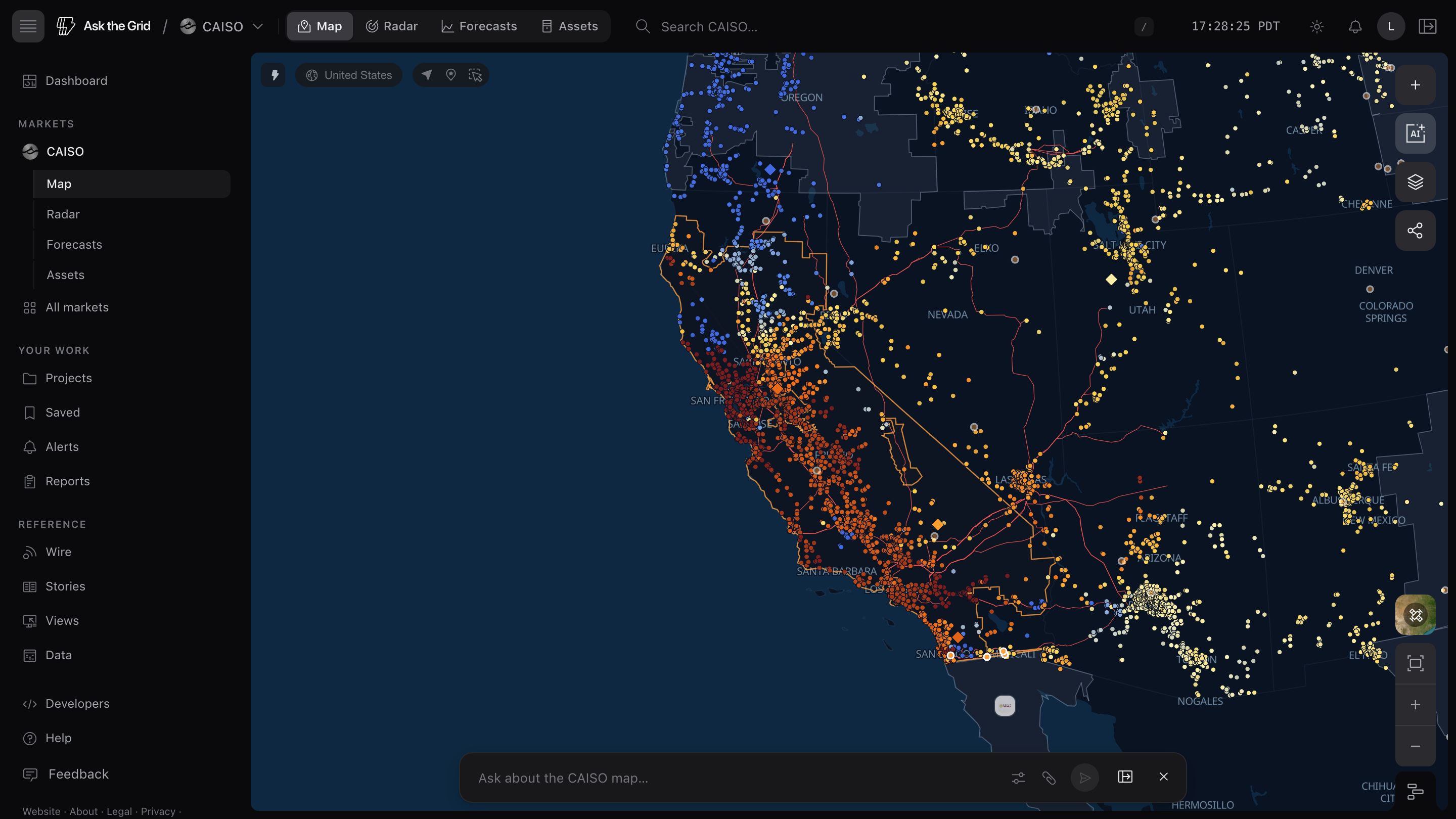Image resolution: width=1456 pixels, height=819 pixels.
Task: Switch to the Assets tab
Action: [570, 26]
